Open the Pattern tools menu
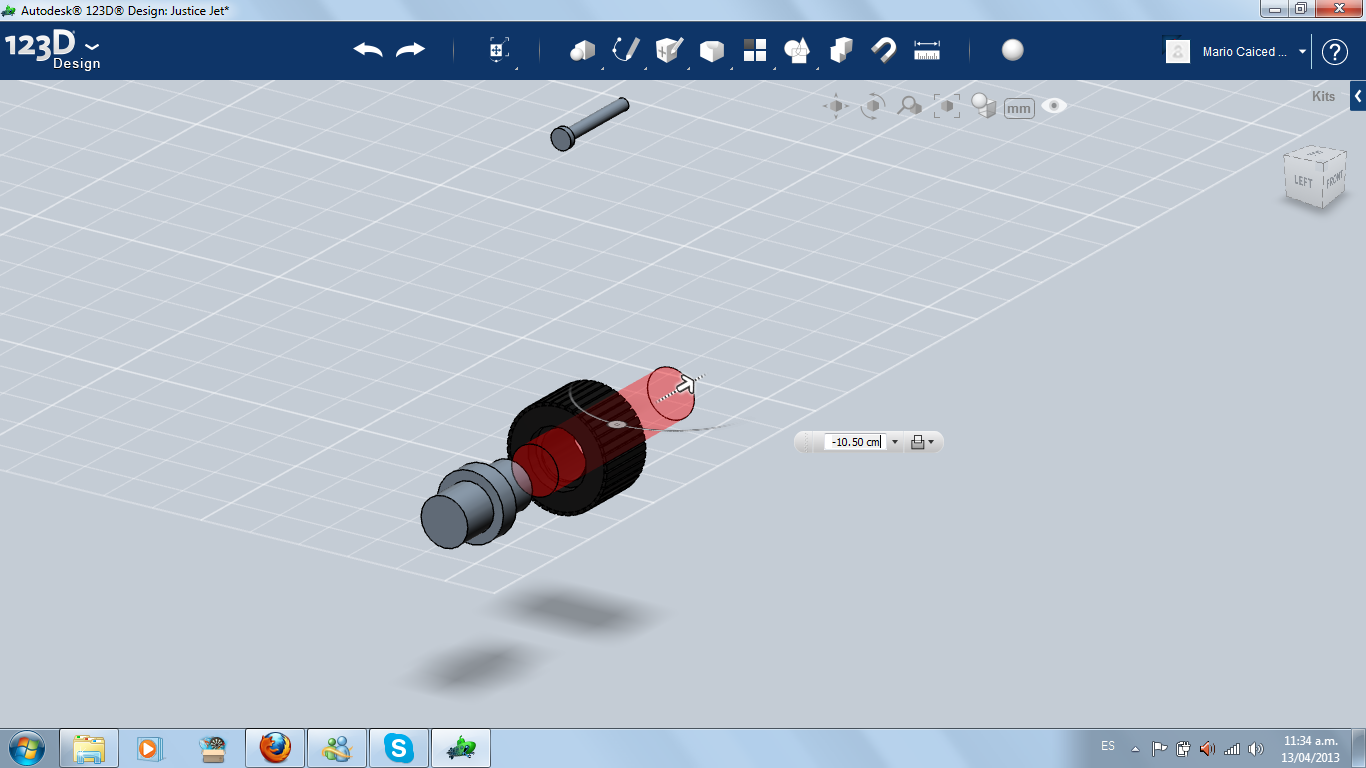Image resolution: width=1366 pixels, height=768 pixels. point(754,50)
